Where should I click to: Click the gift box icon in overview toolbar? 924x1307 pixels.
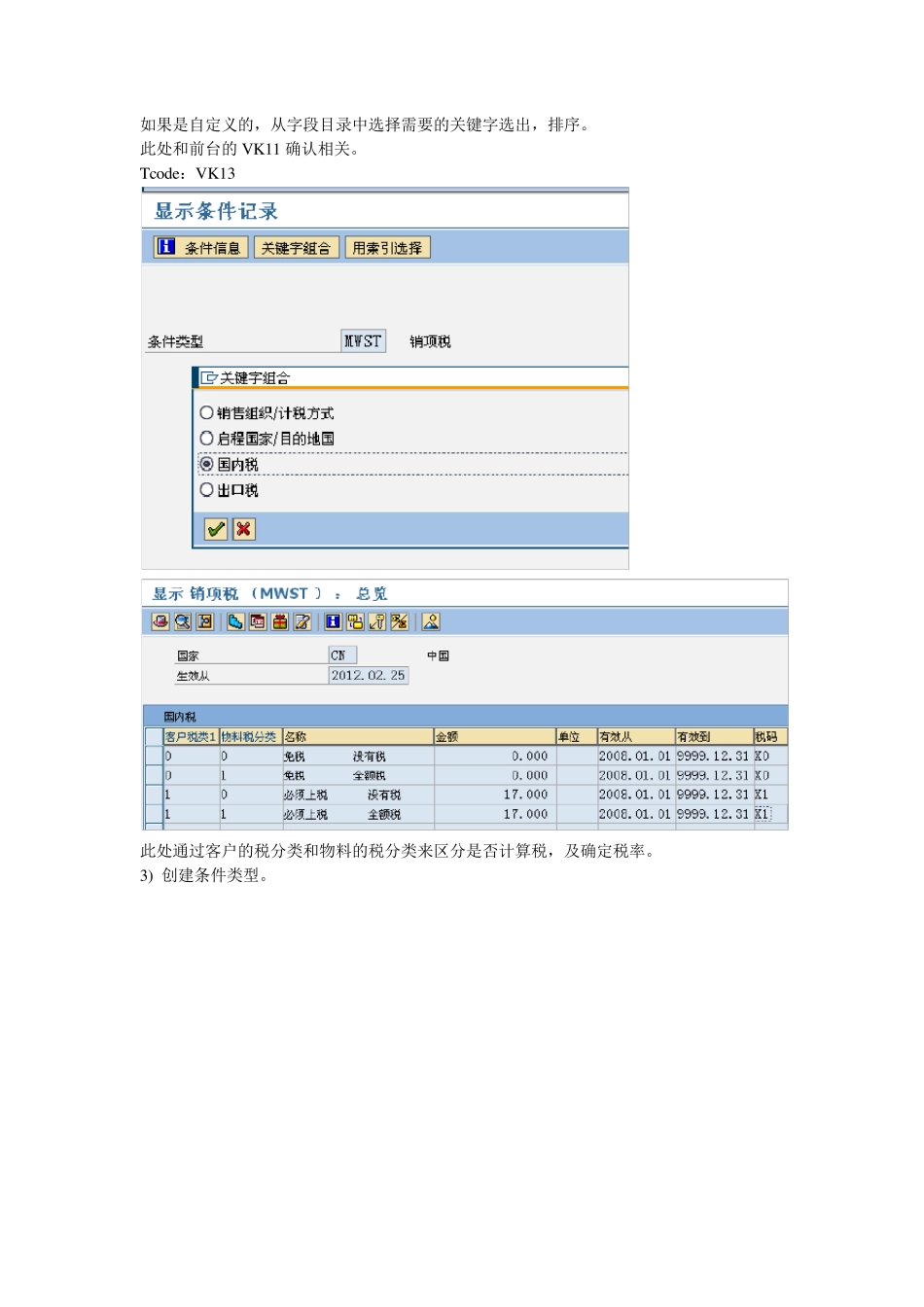point(280,621)
